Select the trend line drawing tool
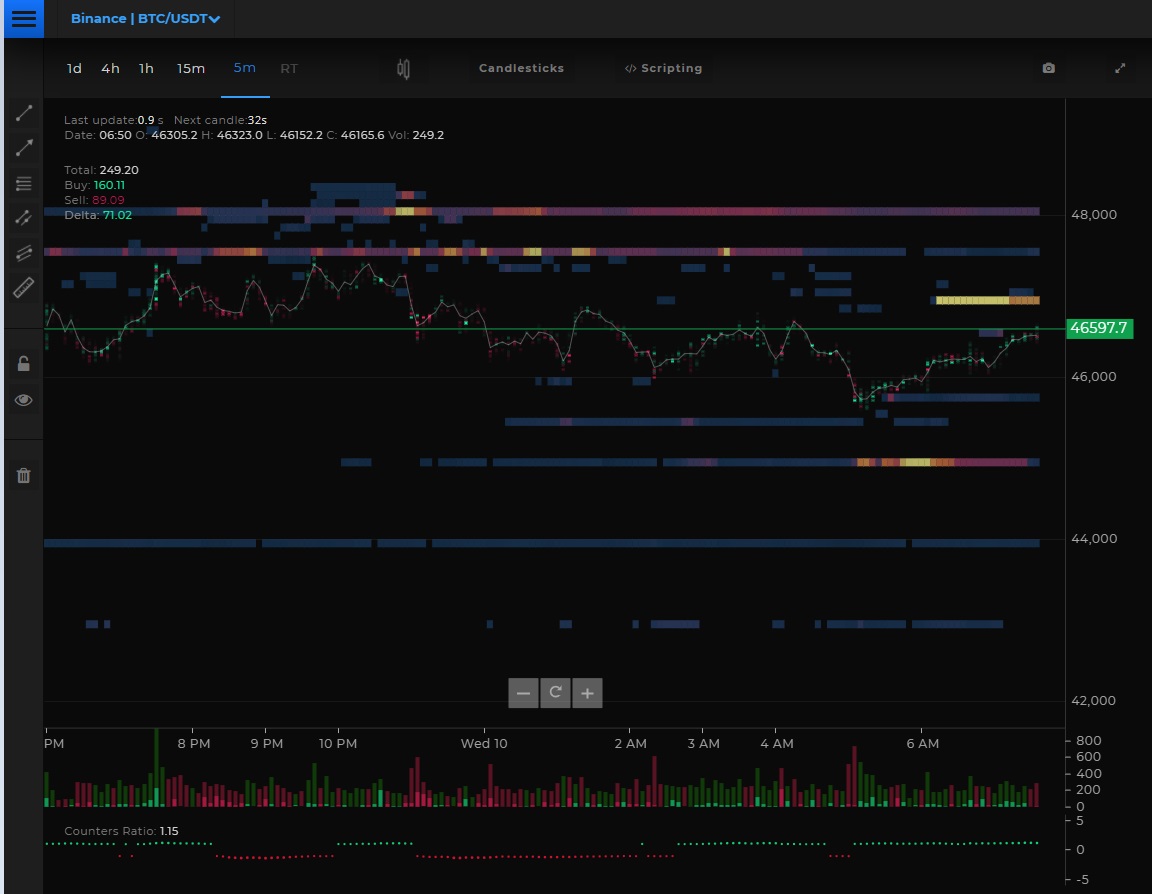1152x894 pixels. tap(24, 112)
